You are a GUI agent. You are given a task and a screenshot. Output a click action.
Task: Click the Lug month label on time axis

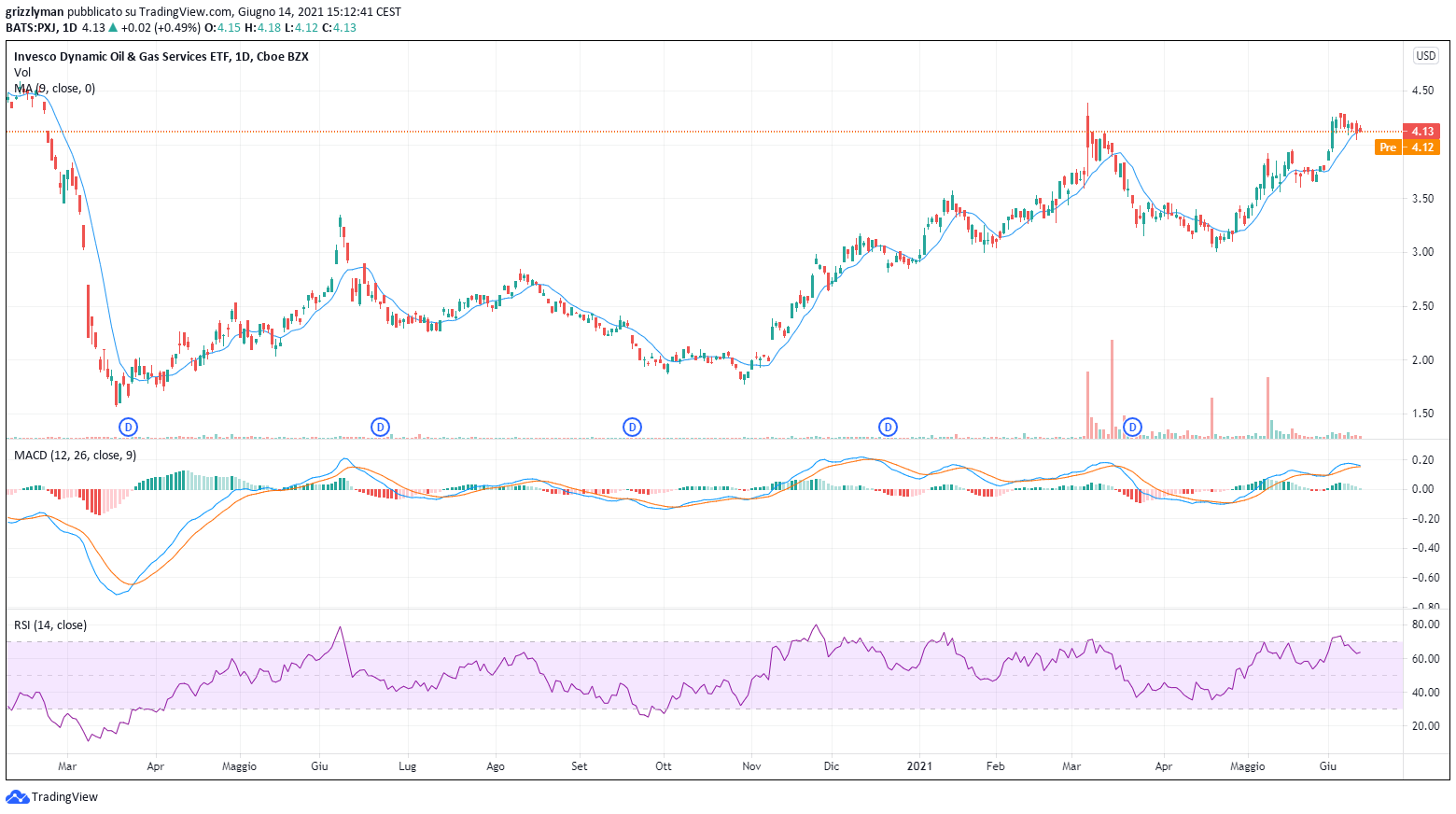tap(407, 766)
